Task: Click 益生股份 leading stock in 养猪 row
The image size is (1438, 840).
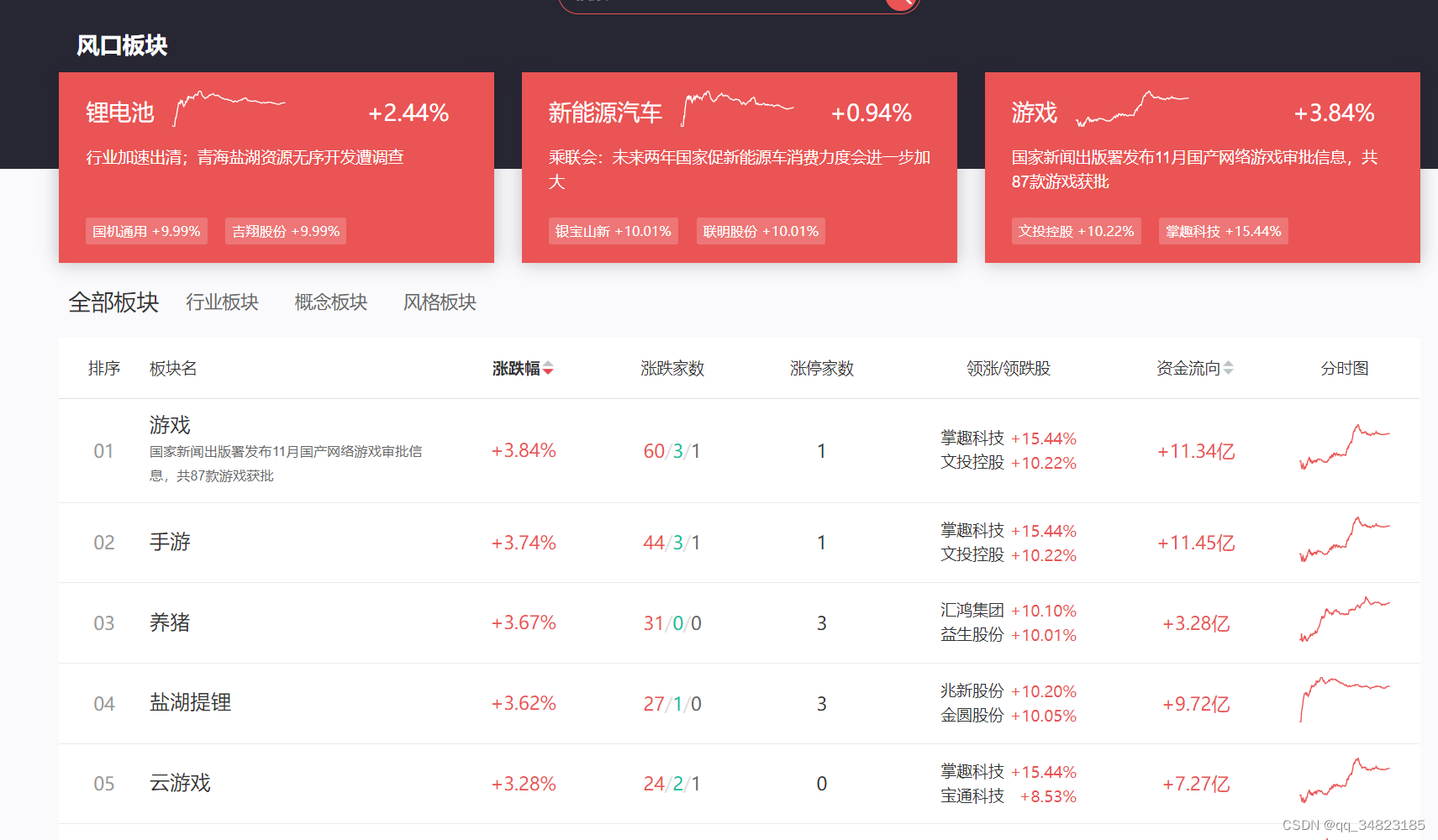Action: coord(972,635)
